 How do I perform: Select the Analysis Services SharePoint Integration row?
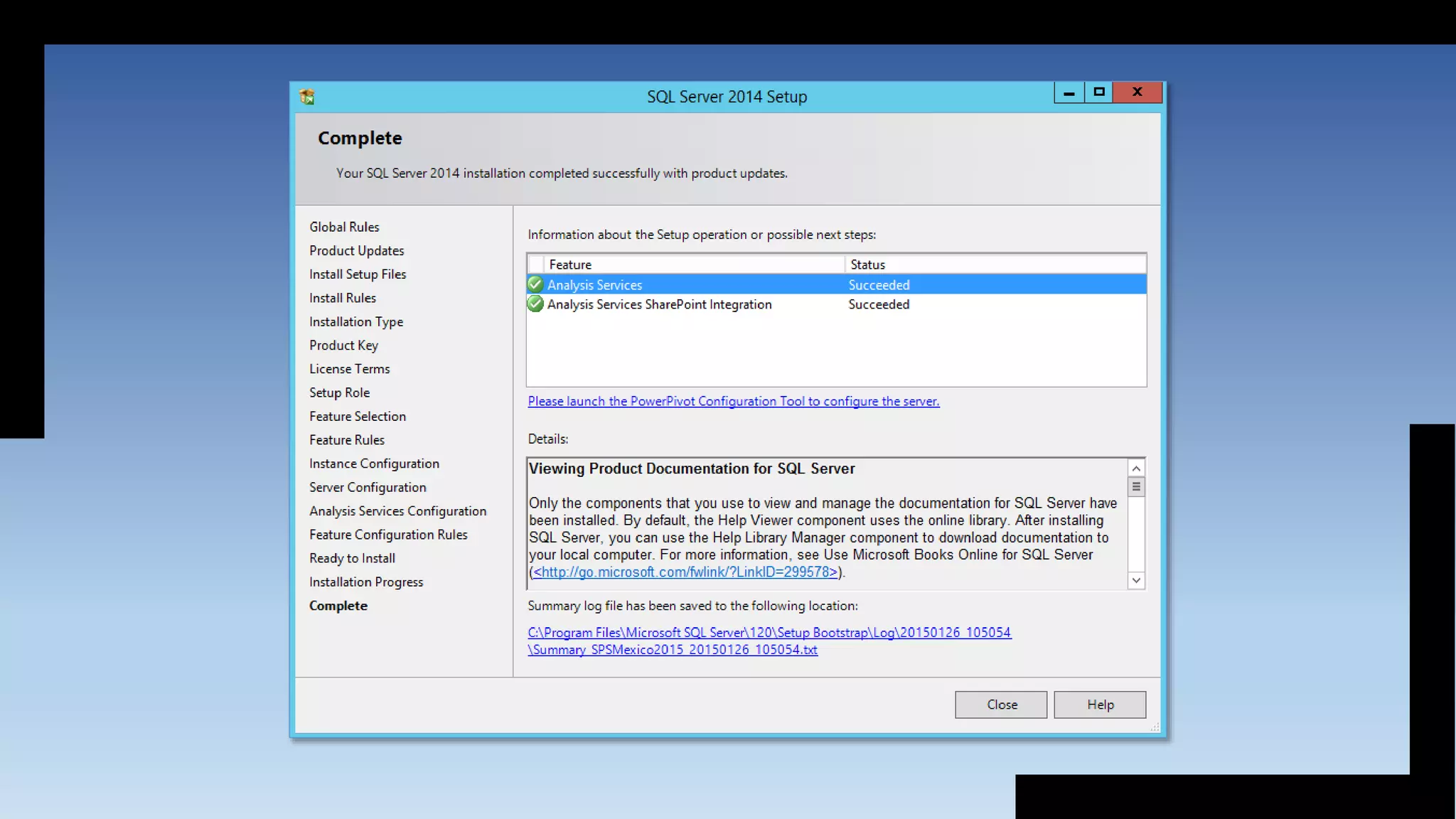point(659,304)
